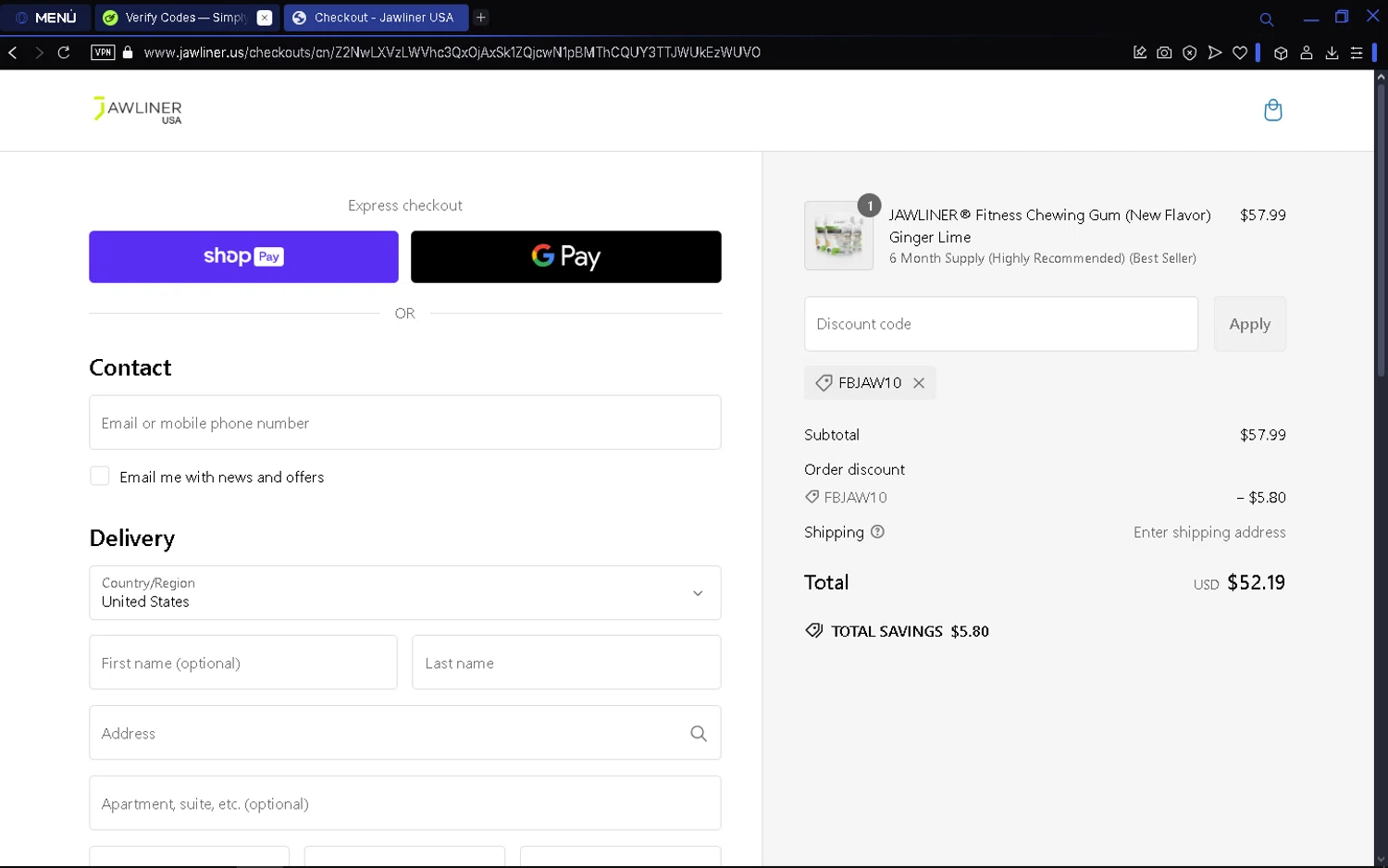1388x868 pixels.
Task: Toggle the VPN badge
Action: [103, 53]
